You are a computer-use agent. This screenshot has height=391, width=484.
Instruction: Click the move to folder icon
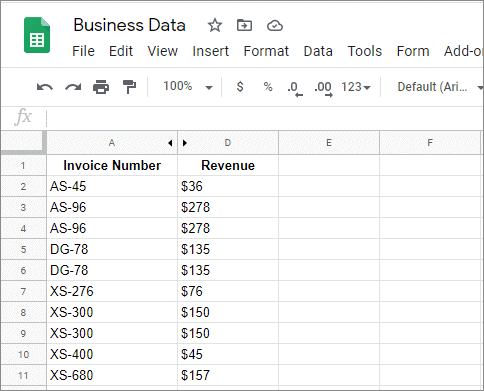click(244, 25)
